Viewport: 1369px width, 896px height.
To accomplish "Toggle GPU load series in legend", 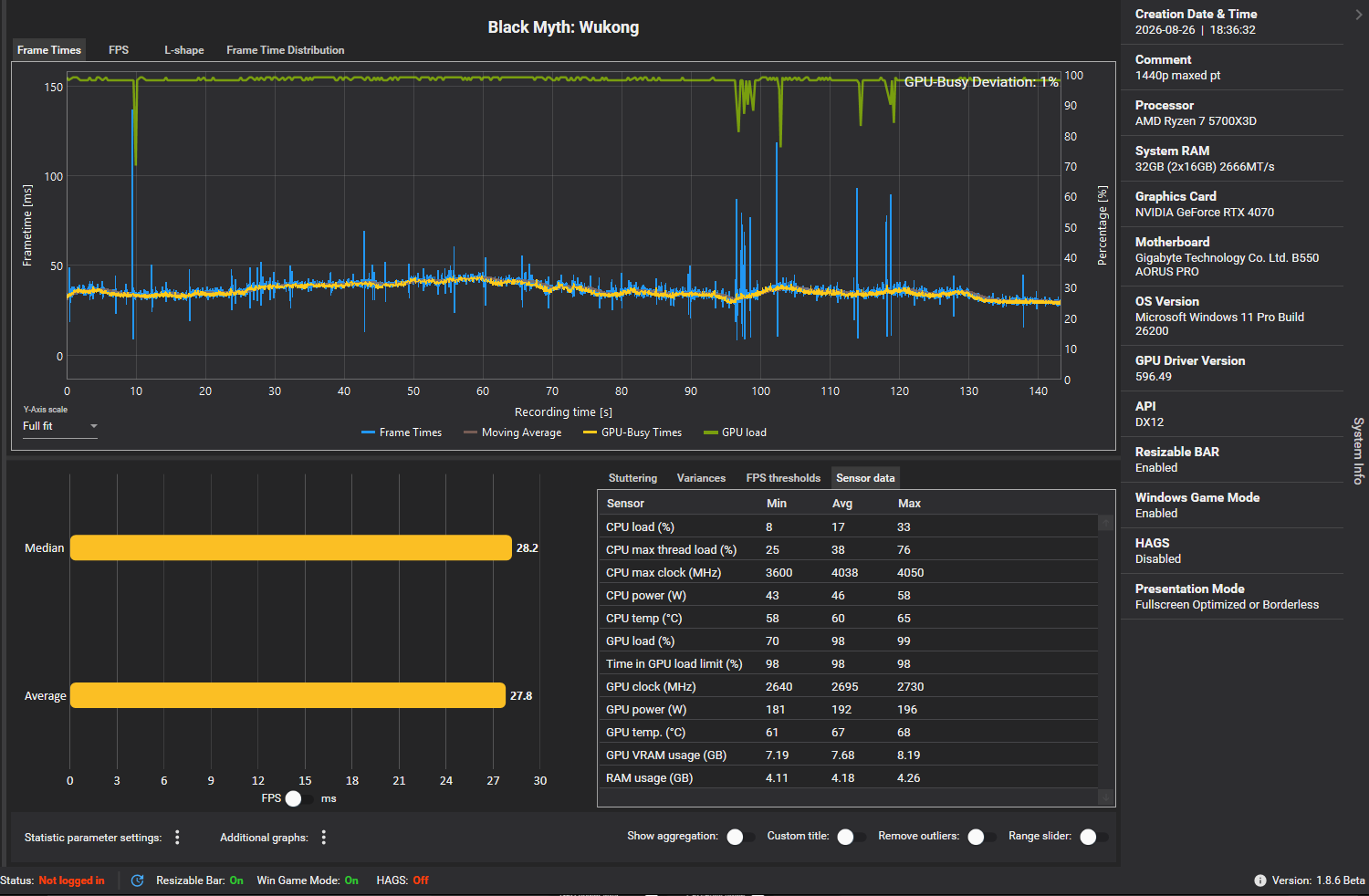I will (736, 432).
